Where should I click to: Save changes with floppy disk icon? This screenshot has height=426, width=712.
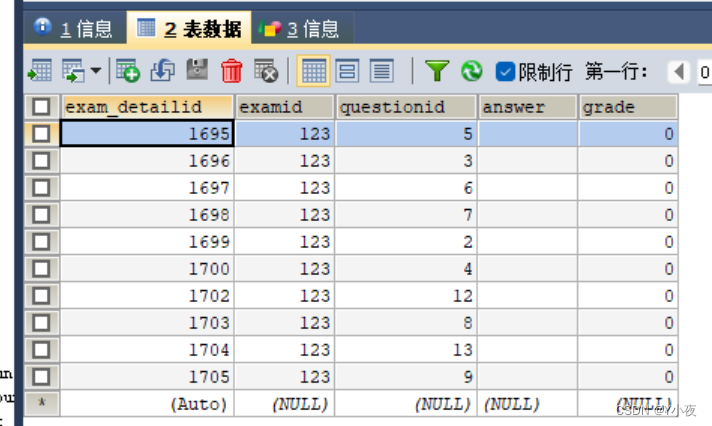[x=197, y=70]
